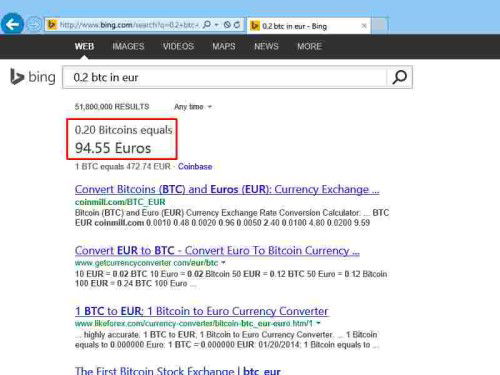Expand the likeforex result dropdown arrow
This screenshot has width=500, height=375.
pyautogui.click(x=318, y=323)
